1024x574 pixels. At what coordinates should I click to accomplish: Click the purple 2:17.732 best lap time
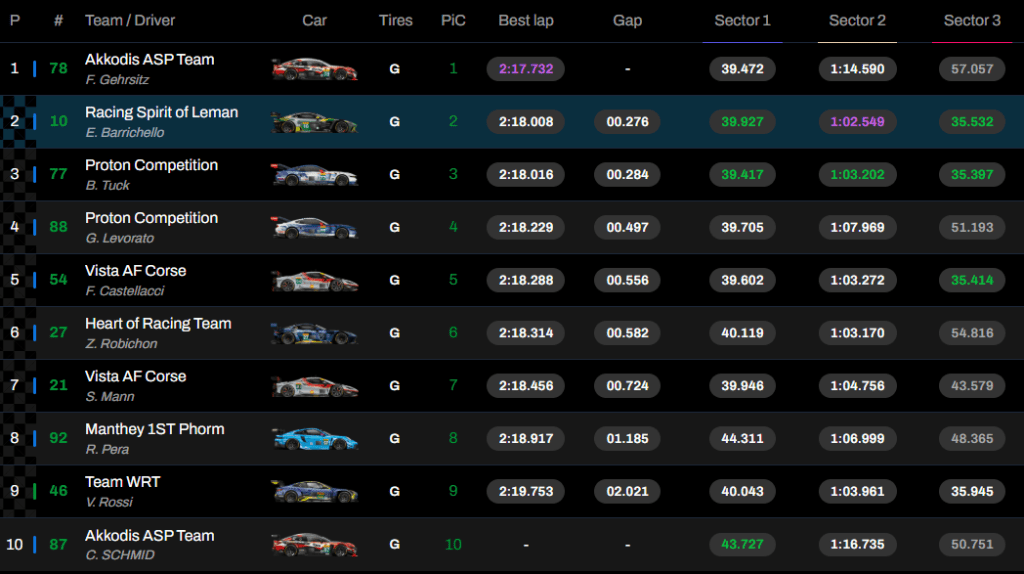click(526, 69)
